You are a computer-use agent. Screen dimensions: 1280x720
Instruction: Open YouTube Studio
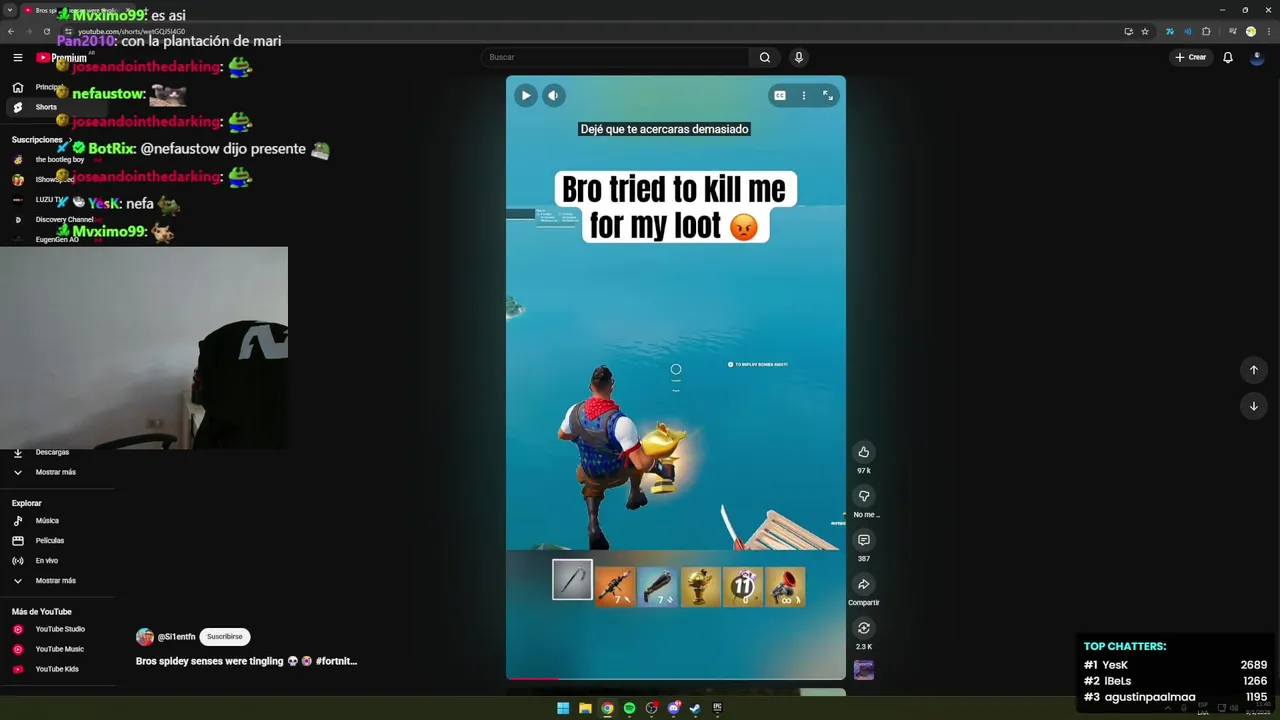(60, 629)
